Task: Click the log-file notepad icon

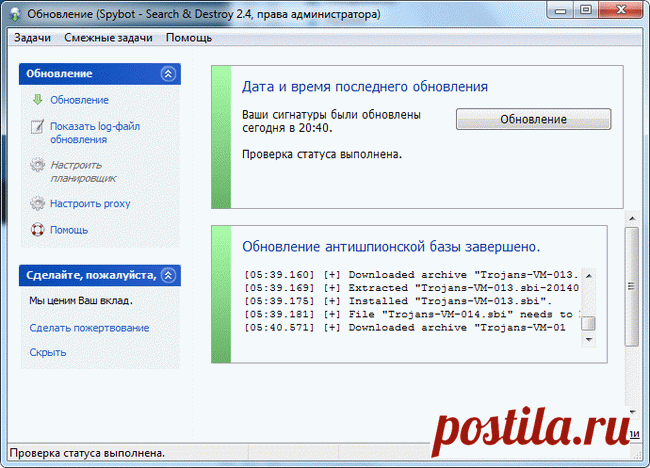Action: pyautogui.click(x=37, y=126)
